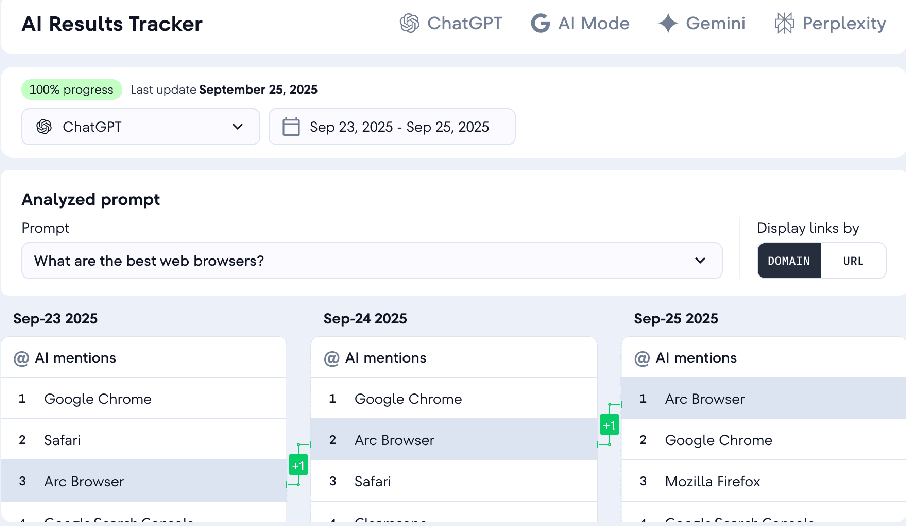
Task: Click the Sep-23 2025 column heading
Action: (x=55, y=318)
